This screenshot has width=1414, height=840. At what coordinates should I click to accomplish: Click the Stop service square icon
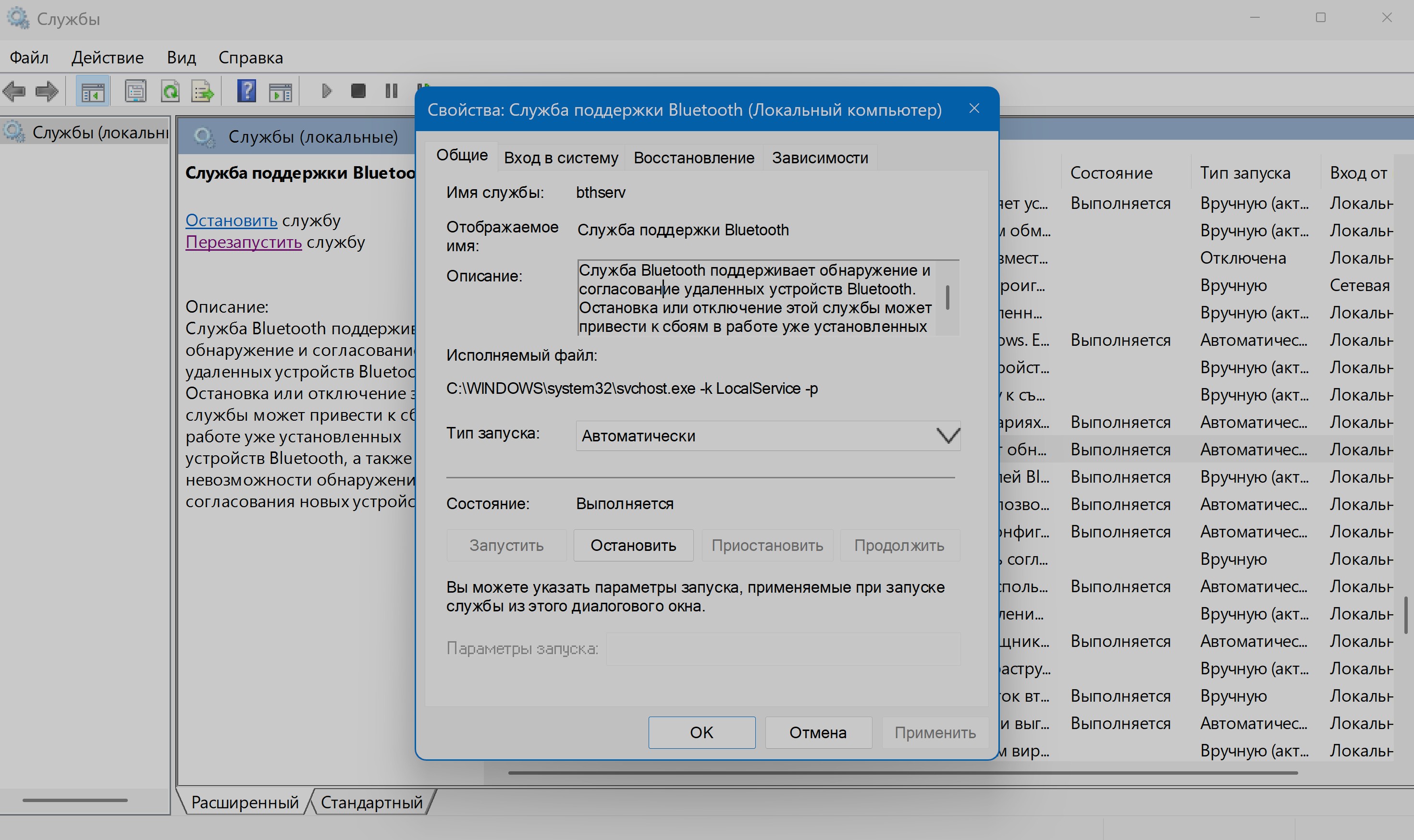358,91
